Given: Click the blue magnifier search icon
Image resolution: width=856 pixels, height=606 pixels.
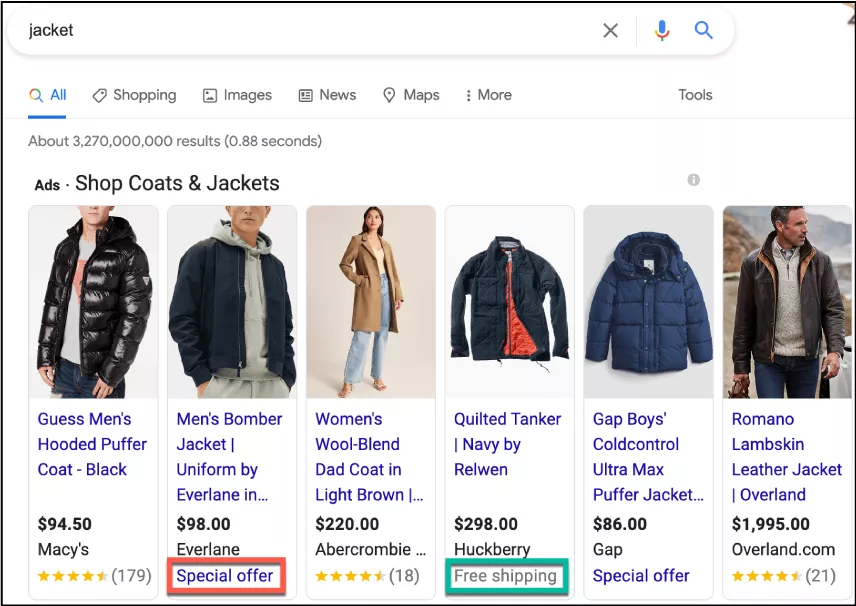Looking at the screenshot, I should tap(703, 30).
